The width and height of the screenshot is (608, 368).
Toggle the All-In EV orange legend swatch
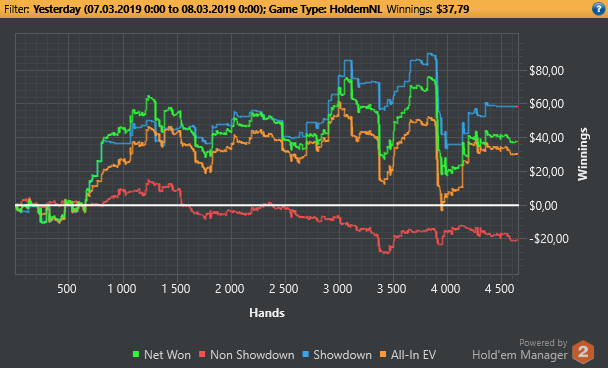(383, 354)
